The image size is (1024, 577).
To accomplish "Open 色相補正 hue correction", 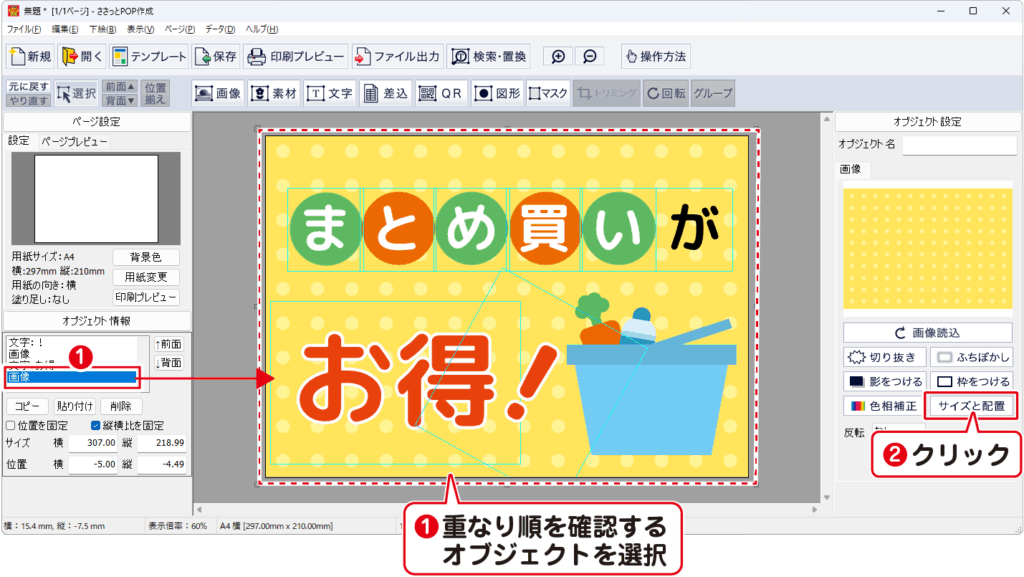I will [x=884, y=406].
